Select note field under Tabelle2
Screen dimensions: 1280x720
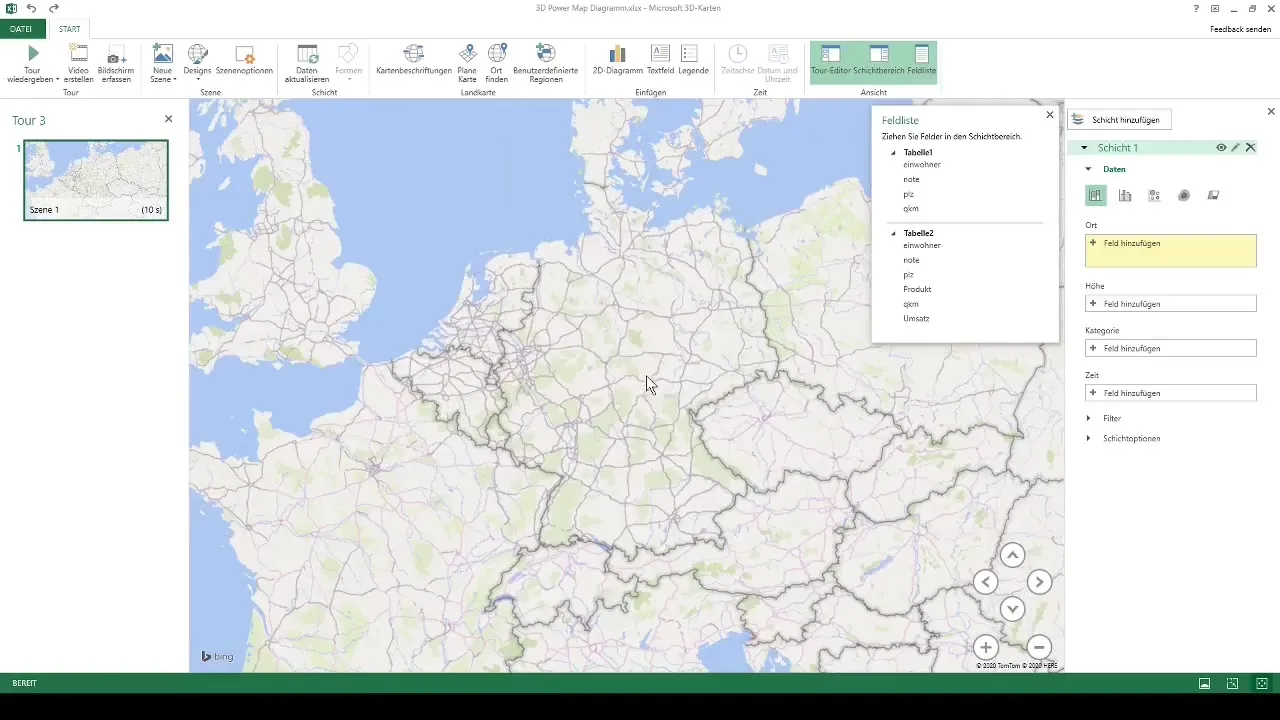point(911,260)
